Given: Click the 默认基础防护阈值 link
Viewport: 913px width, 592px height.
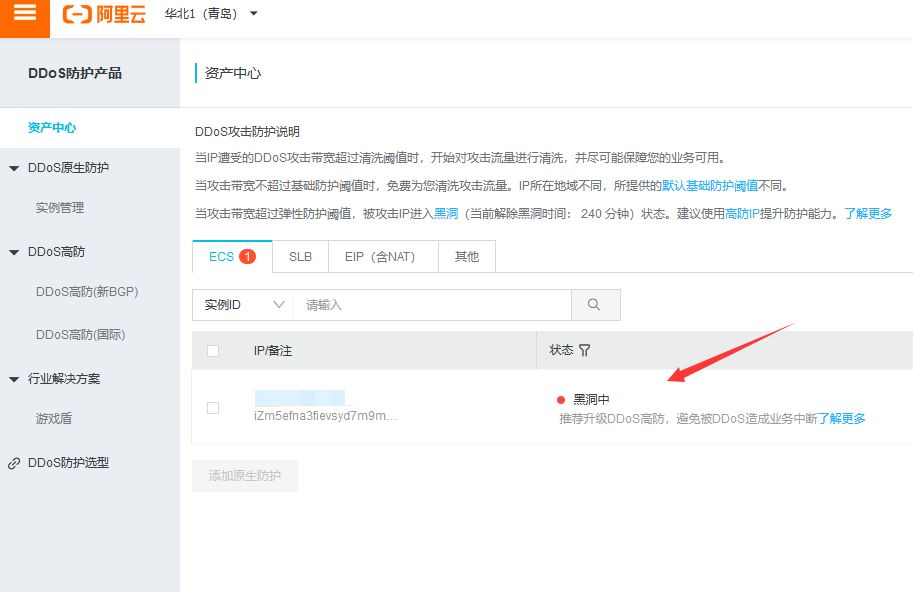Looking at the screenshot, I should (709, 186).
